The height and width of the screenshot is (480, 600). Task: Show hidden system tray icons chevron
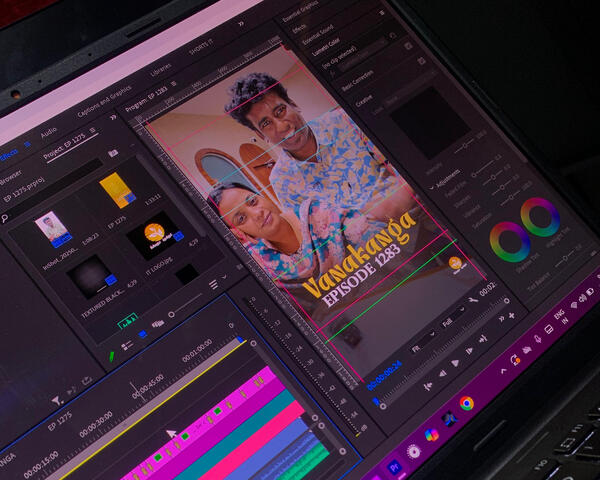[x=504, y=371]
